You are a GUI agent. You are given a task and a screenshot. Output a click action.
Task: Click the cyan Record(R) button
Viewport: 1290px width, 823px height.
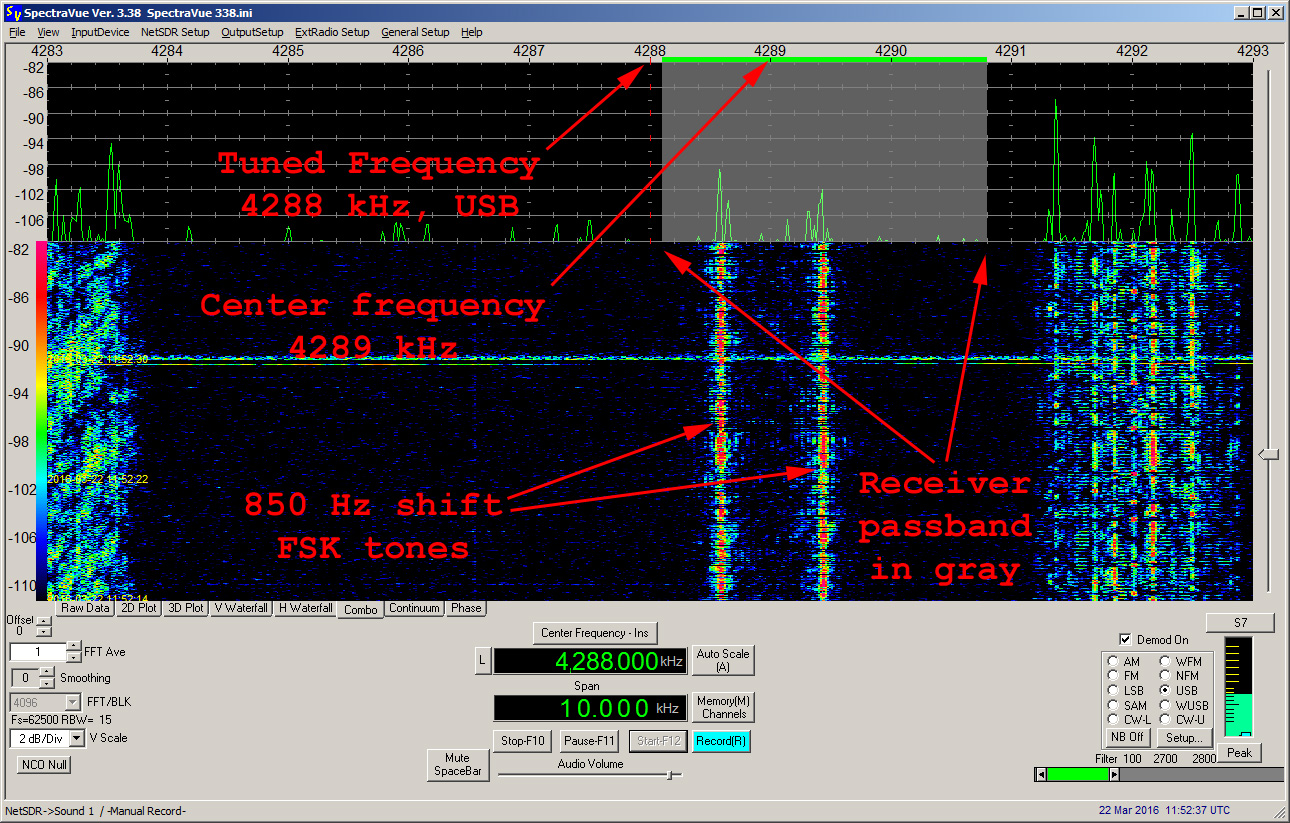pos(721,741)
